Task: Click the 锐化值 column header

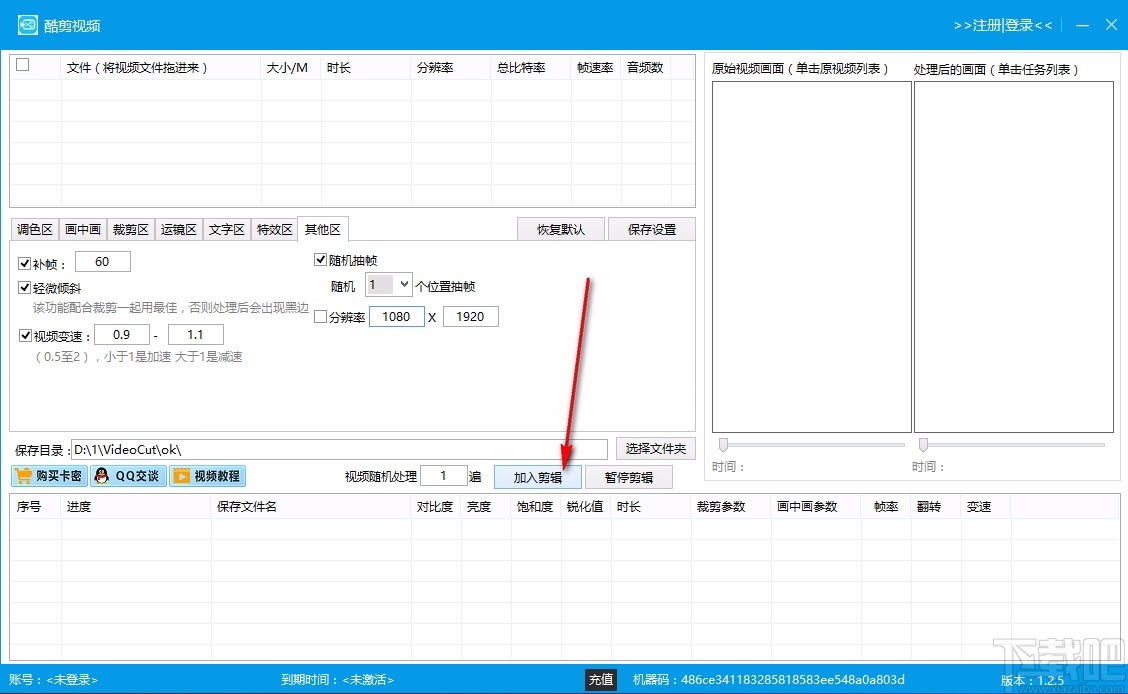Action: tap(586, 506)
